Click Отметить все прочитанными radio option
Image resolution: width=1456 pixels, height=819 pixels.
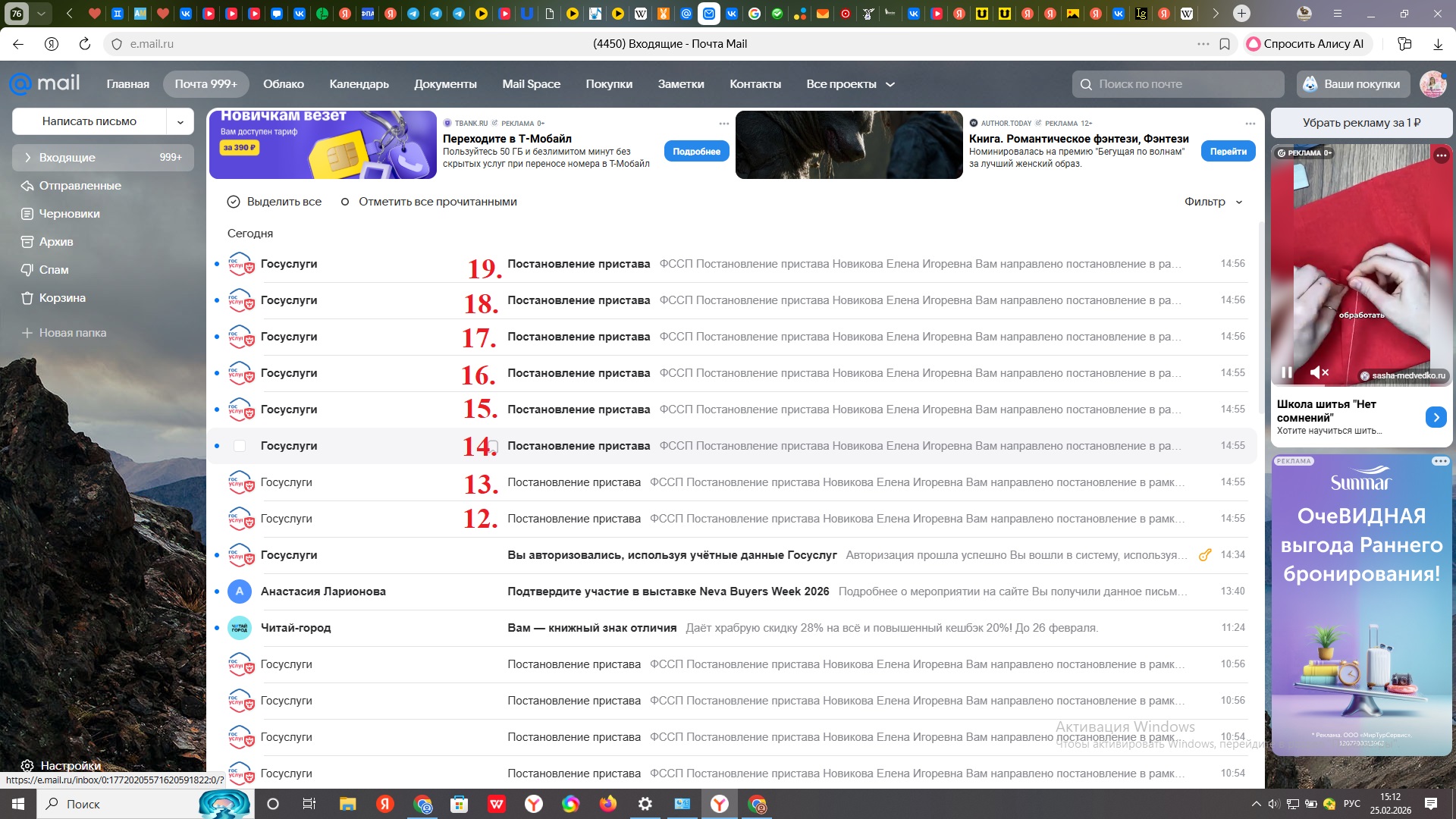[428, 202]
